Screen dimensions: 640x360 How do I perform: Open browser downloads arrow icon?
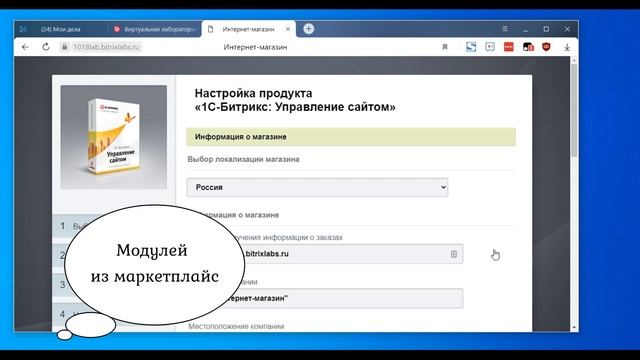pos(567,47)
